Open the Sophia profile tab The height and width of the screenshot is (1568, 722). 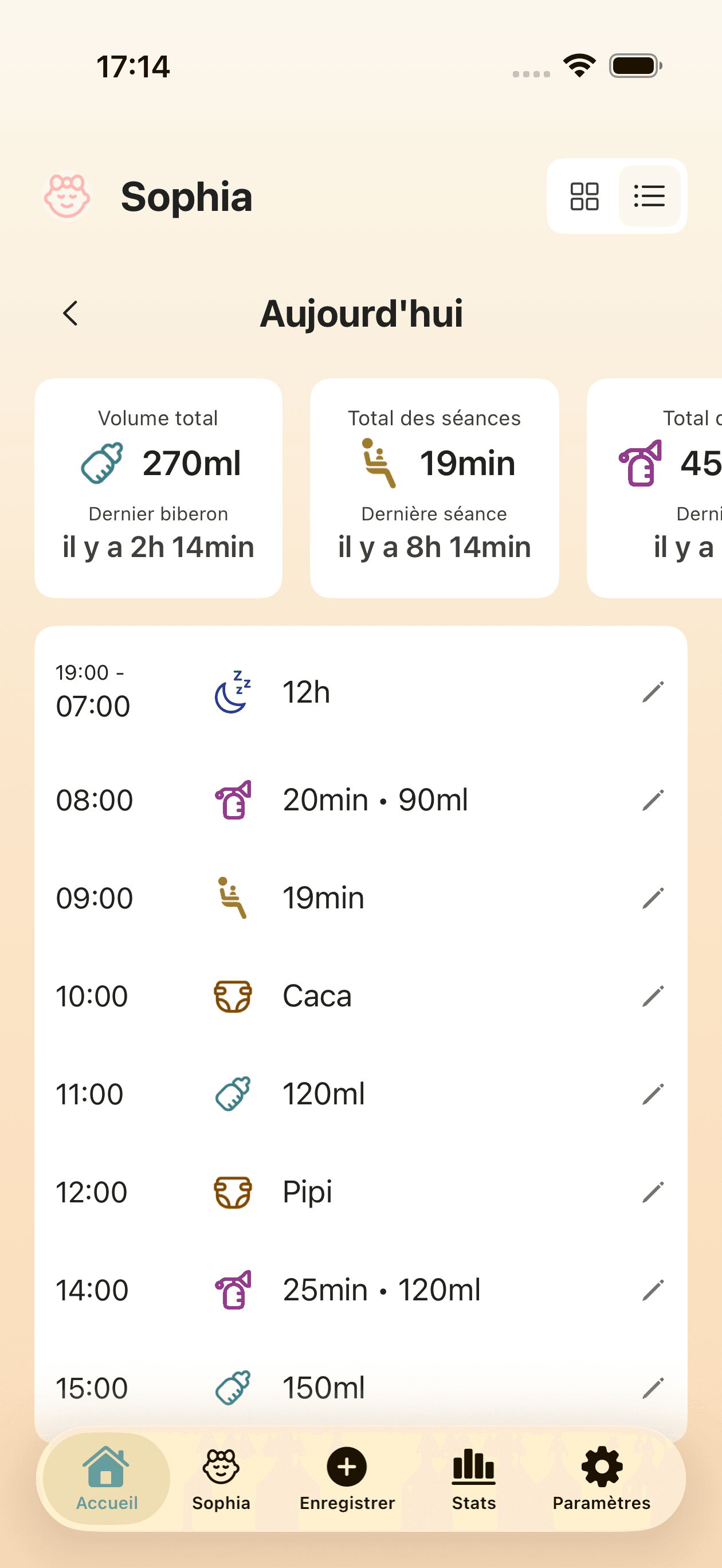221,1478
